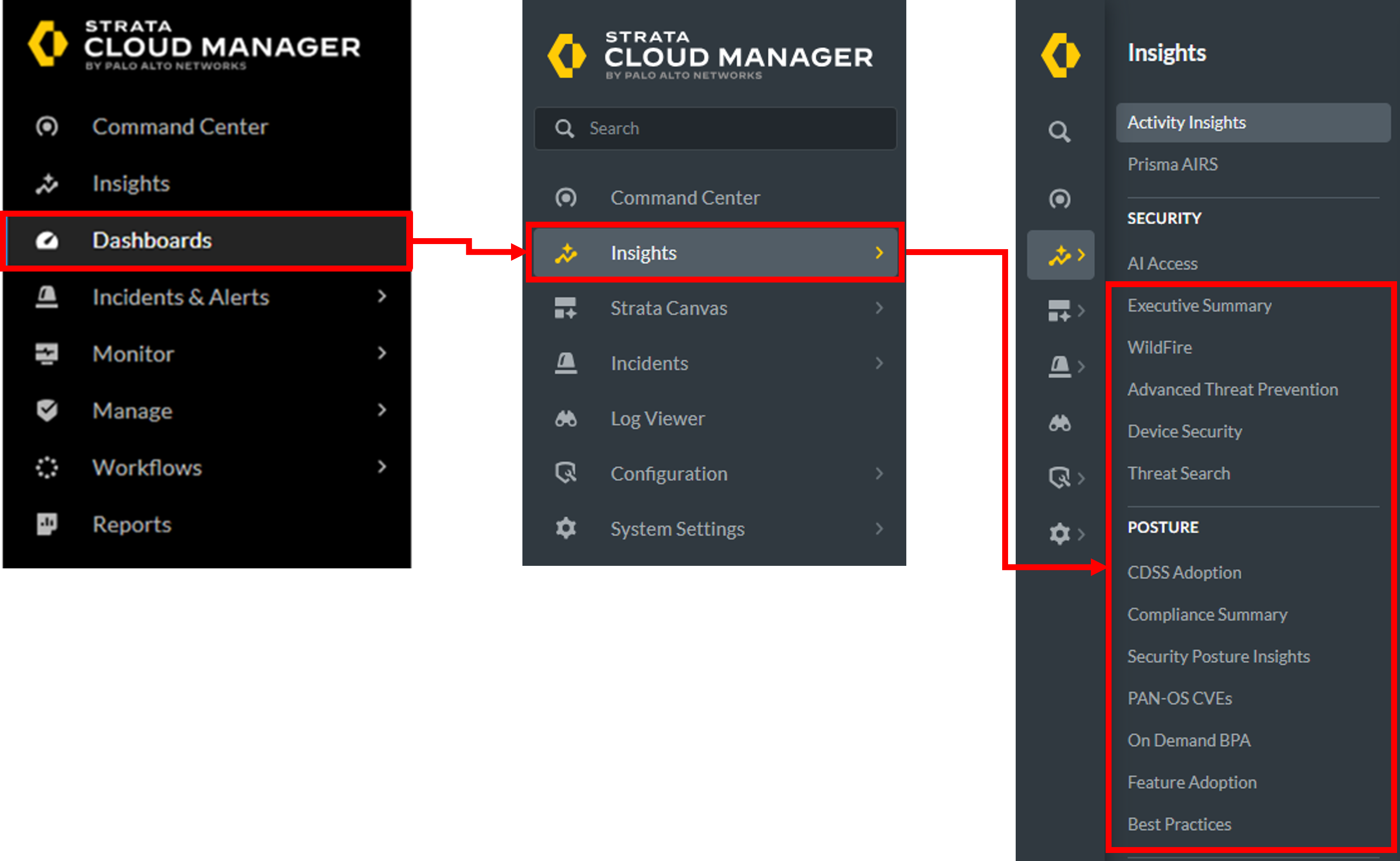Click the search magnifier icon in collapsed sidebar
Viewport: 1400px width, 861px height.
pos(1059,132)
